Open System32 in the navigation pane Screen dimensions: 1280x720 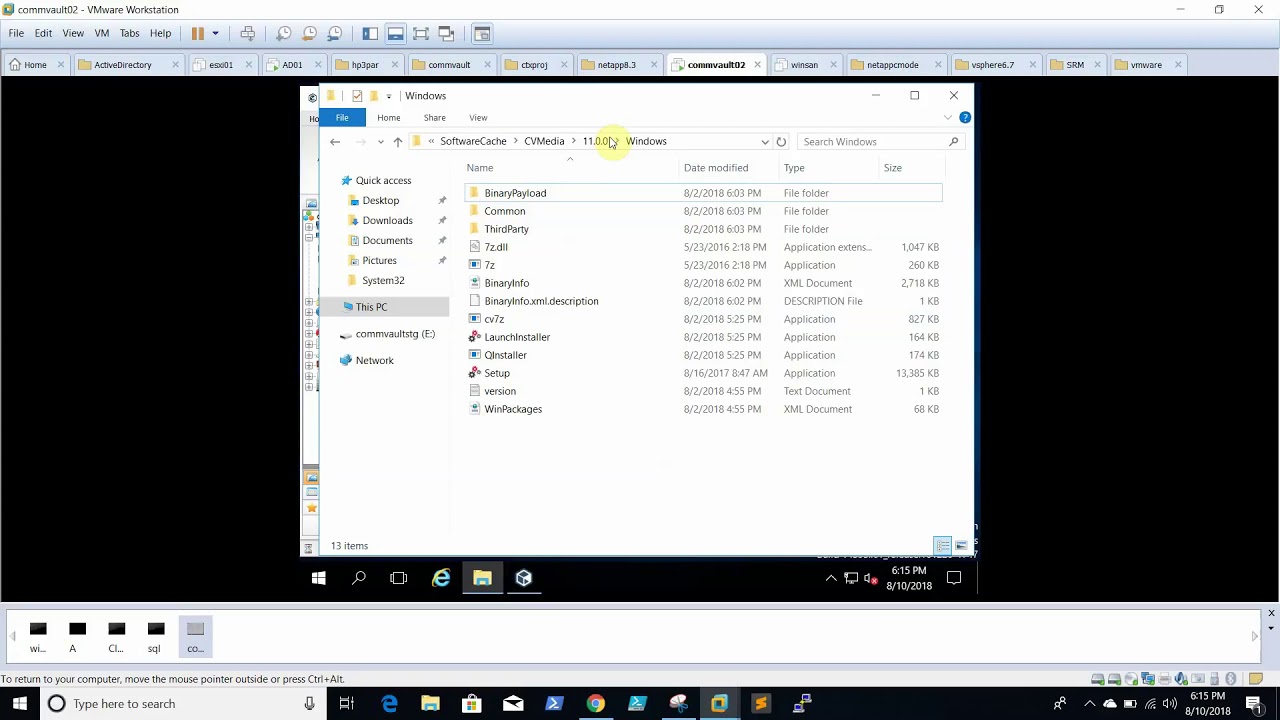point(383,281)
